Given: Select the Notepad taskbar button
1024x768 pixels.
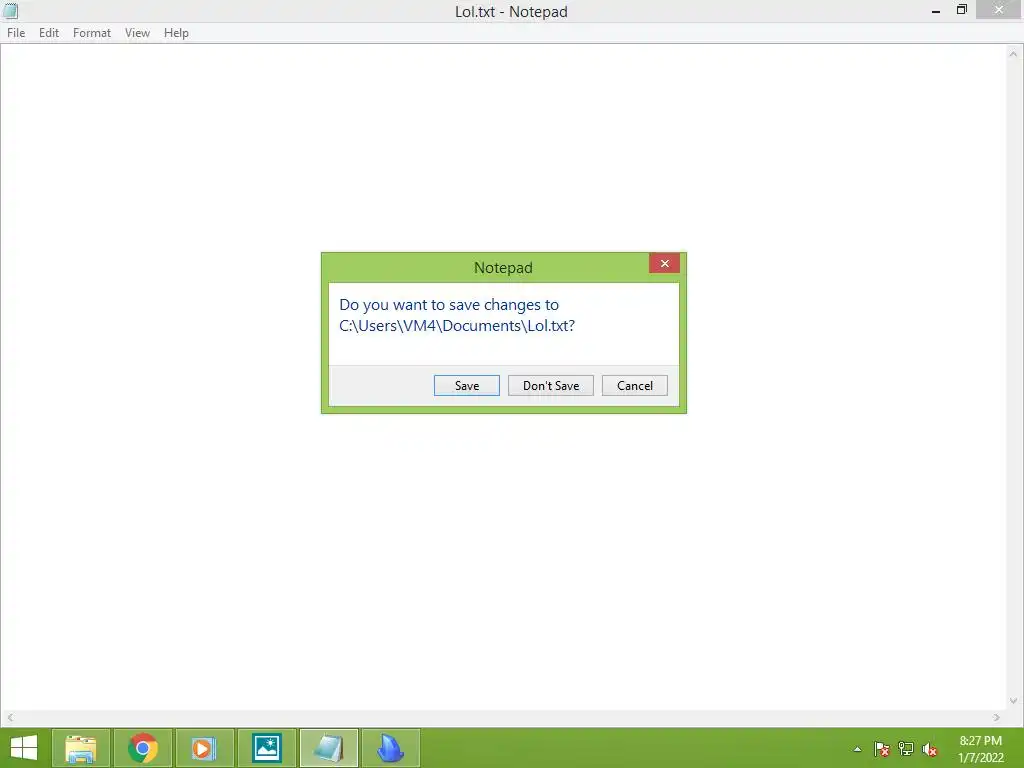Looking at the screenshot, I should tap(328, 748).
